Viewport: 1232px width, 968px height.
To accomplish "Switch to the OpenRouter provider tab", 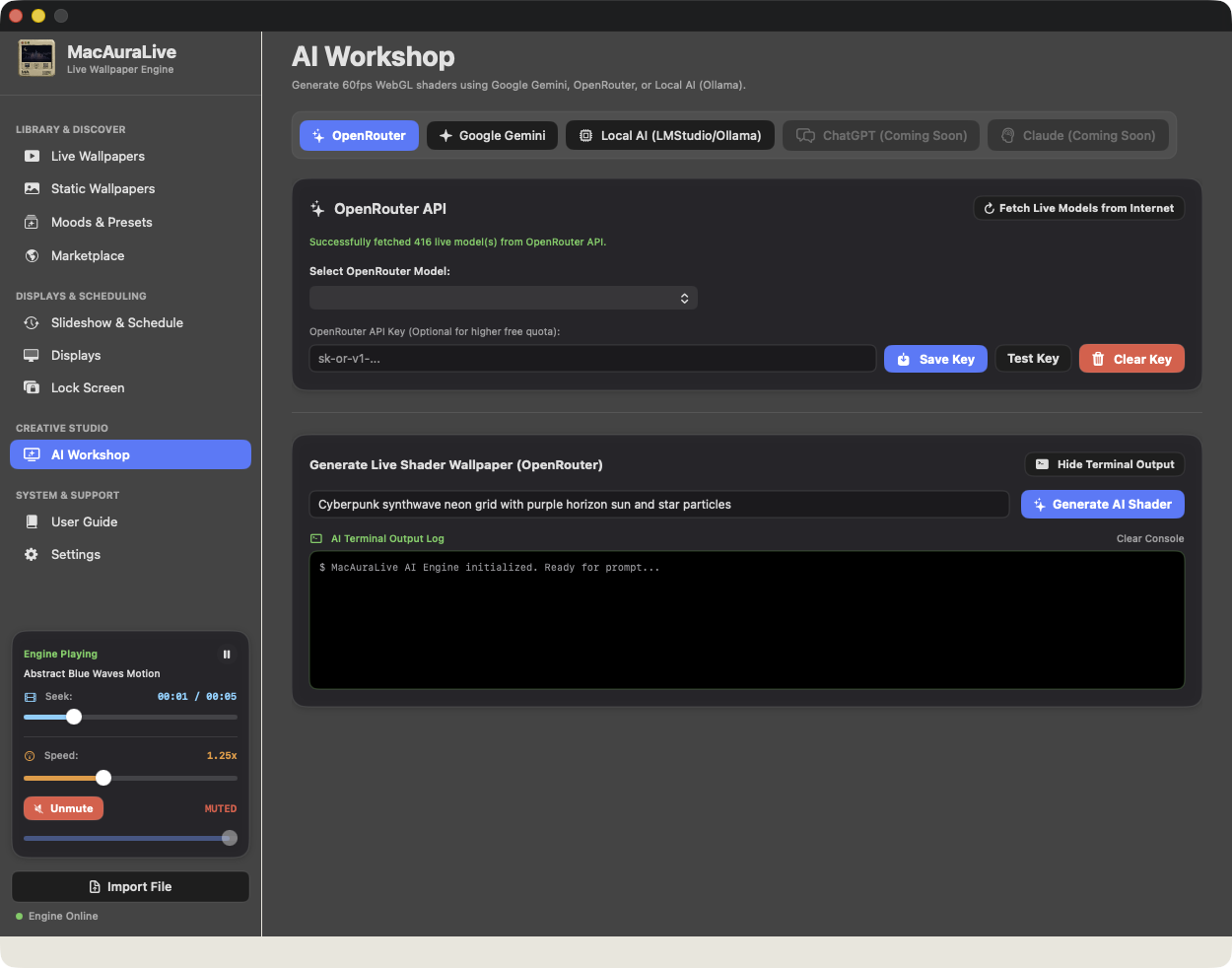I will [x=359, y=135].
